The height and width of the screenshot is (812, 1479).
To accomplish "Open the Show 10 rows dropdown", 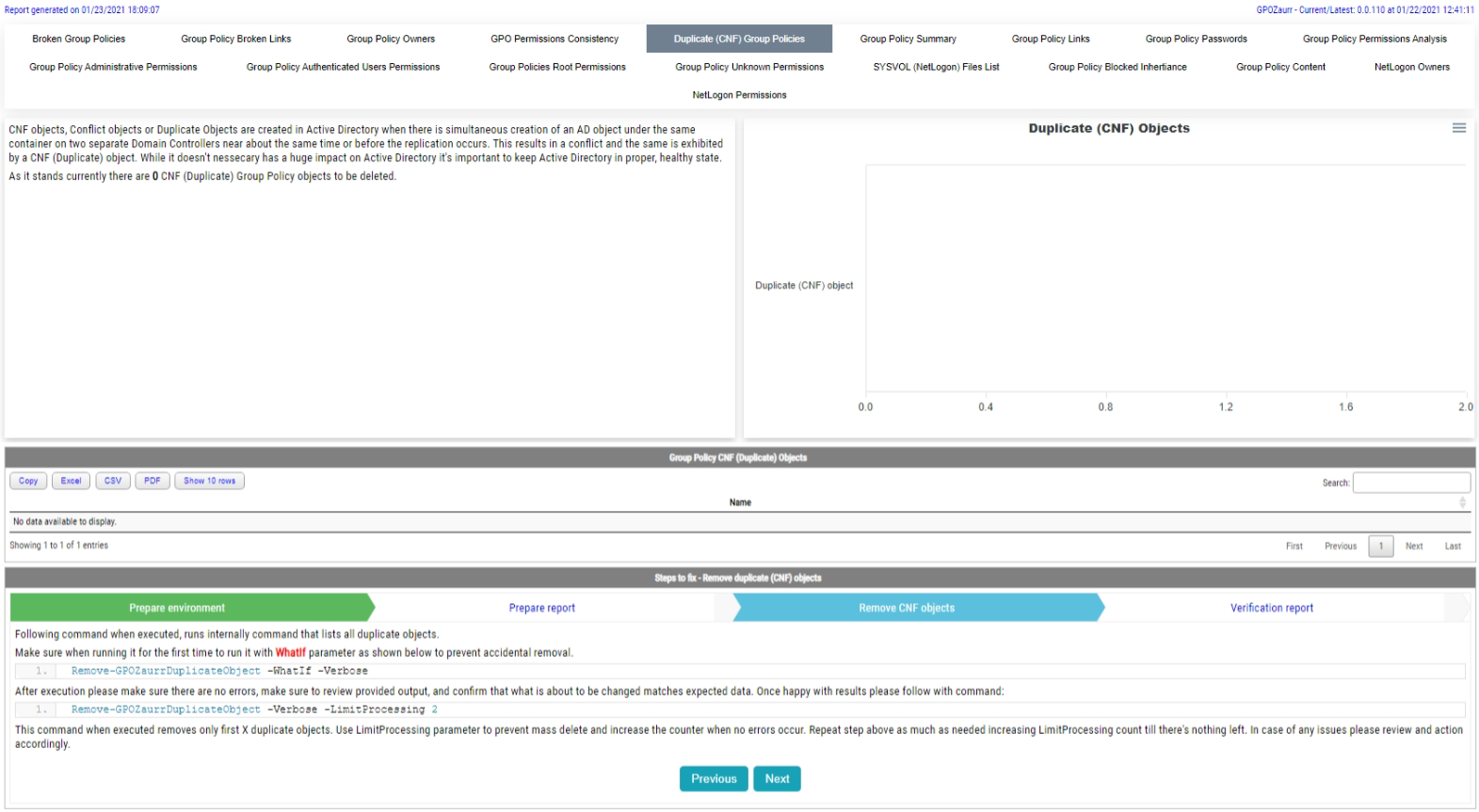I will [209, 481].
